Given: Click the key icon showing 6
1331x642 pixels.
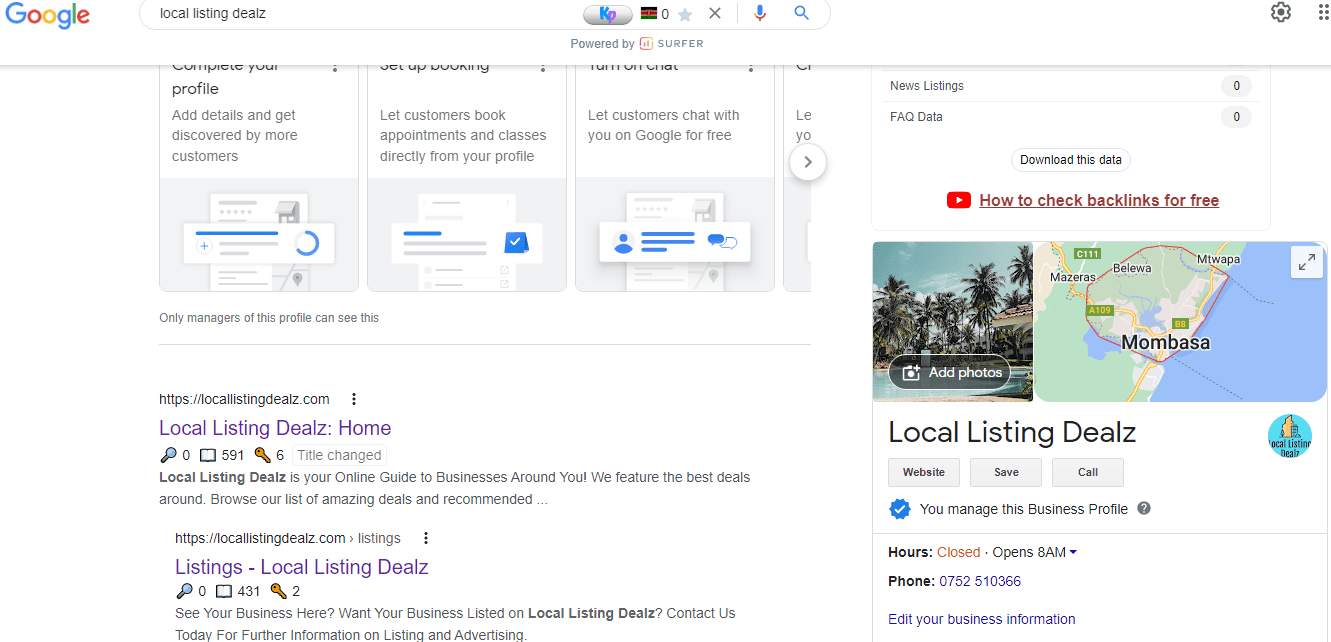Looking at the screenshot, I should [262, 455].
